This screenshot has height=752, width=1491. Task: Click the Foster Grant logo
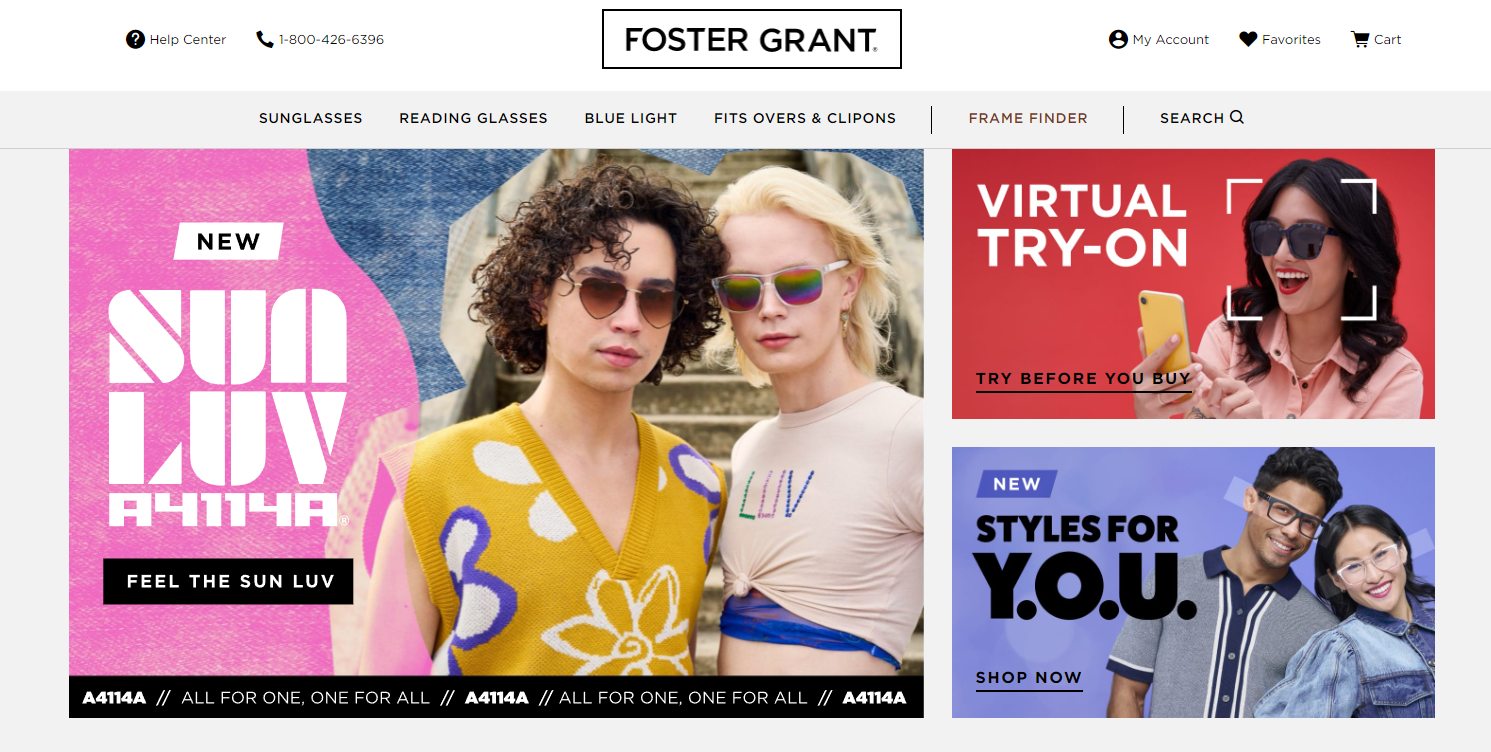tap(752, 39)
